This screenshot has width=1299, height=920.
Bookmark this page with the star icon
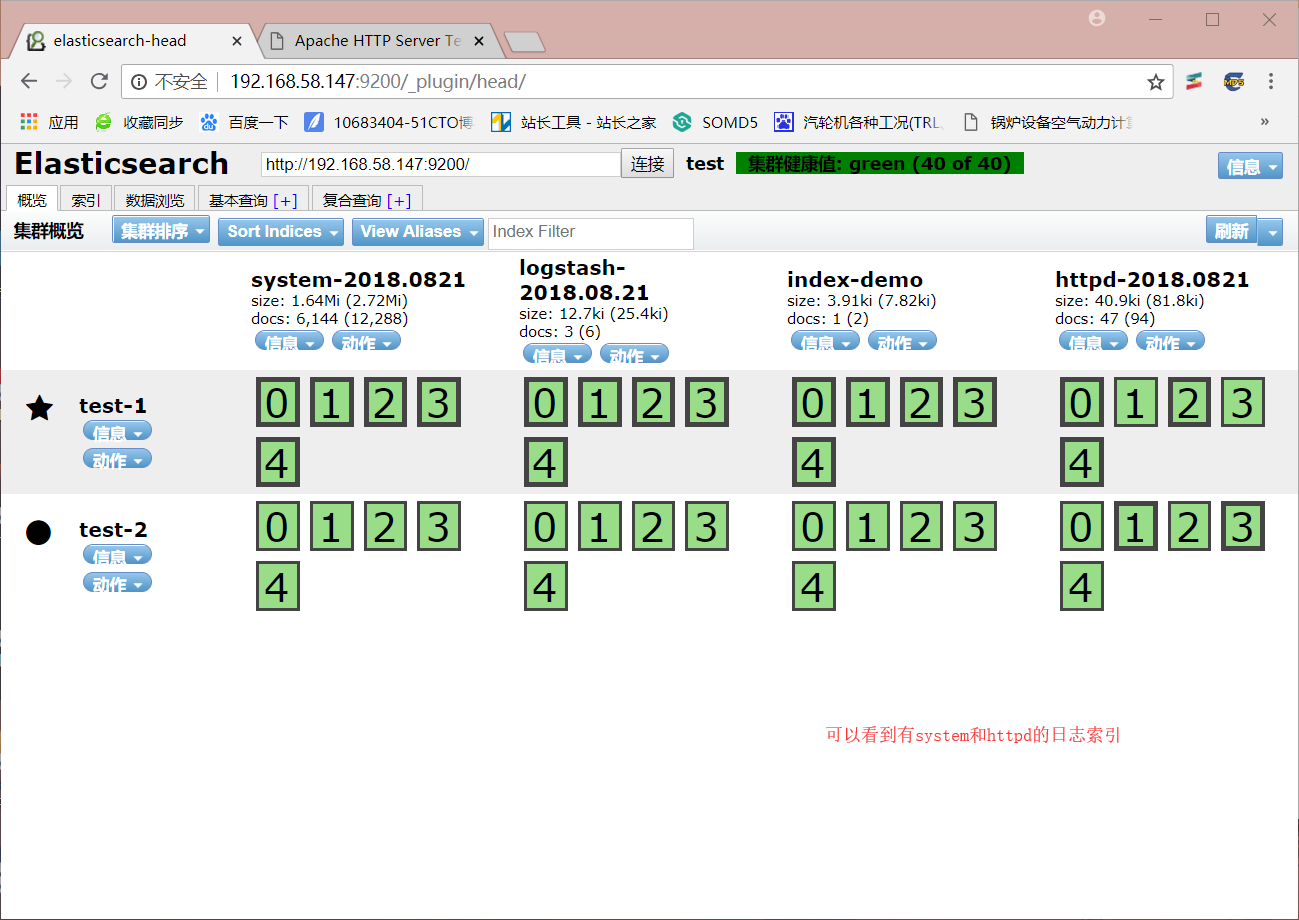click(1156, 82)
